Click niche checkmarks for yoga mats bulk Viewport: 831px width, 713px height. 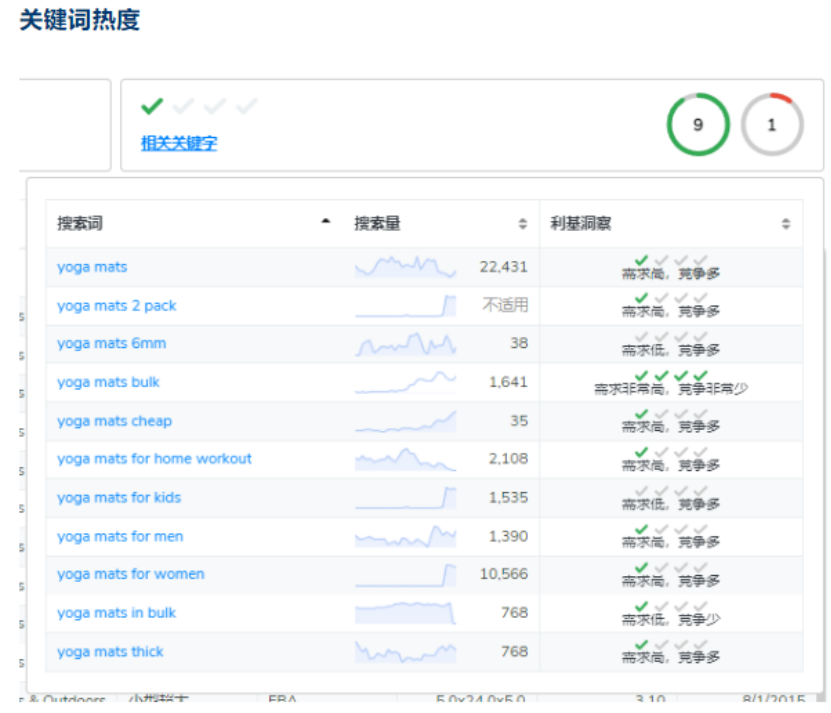tap(670, 376)
